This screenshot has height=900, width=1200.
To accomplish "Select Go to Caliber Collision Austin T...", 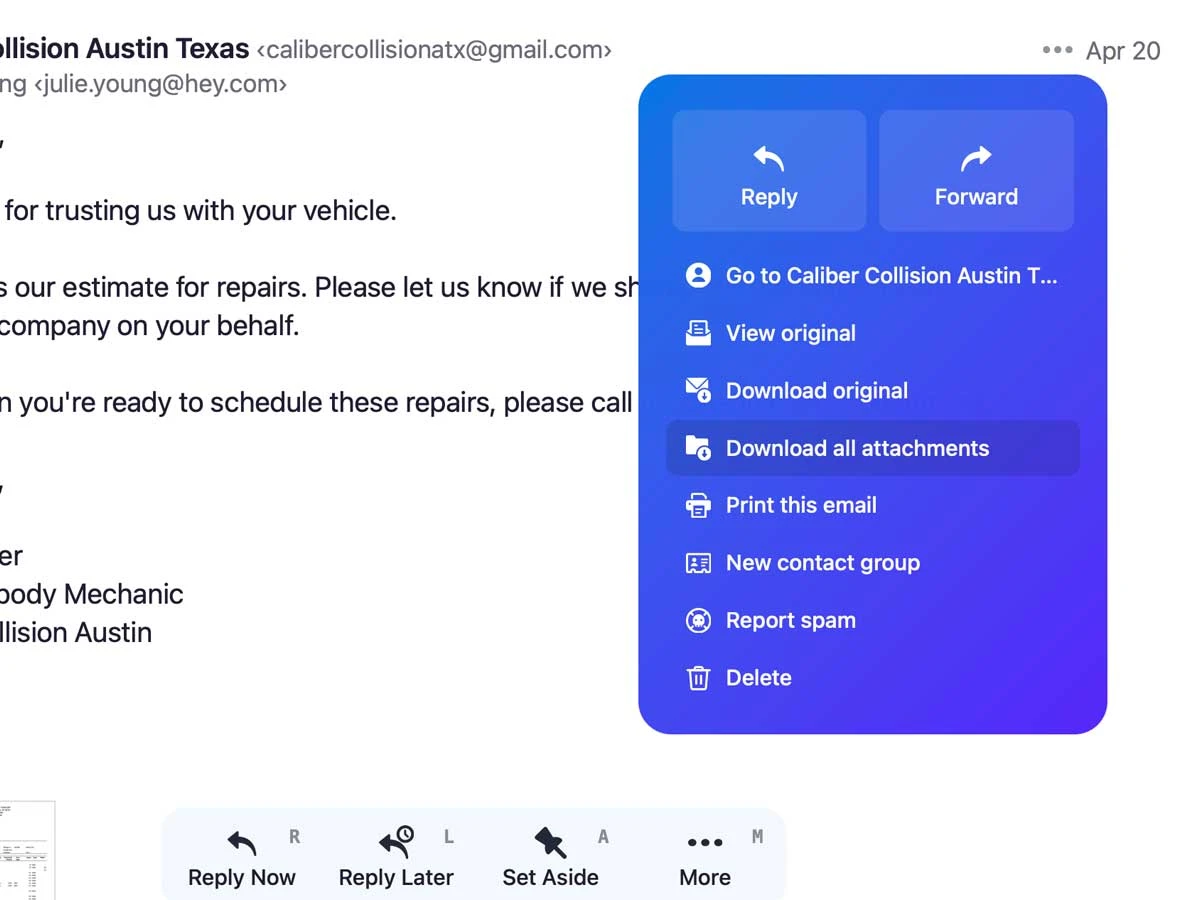I will pyautogui.click(x=872, y=276).
